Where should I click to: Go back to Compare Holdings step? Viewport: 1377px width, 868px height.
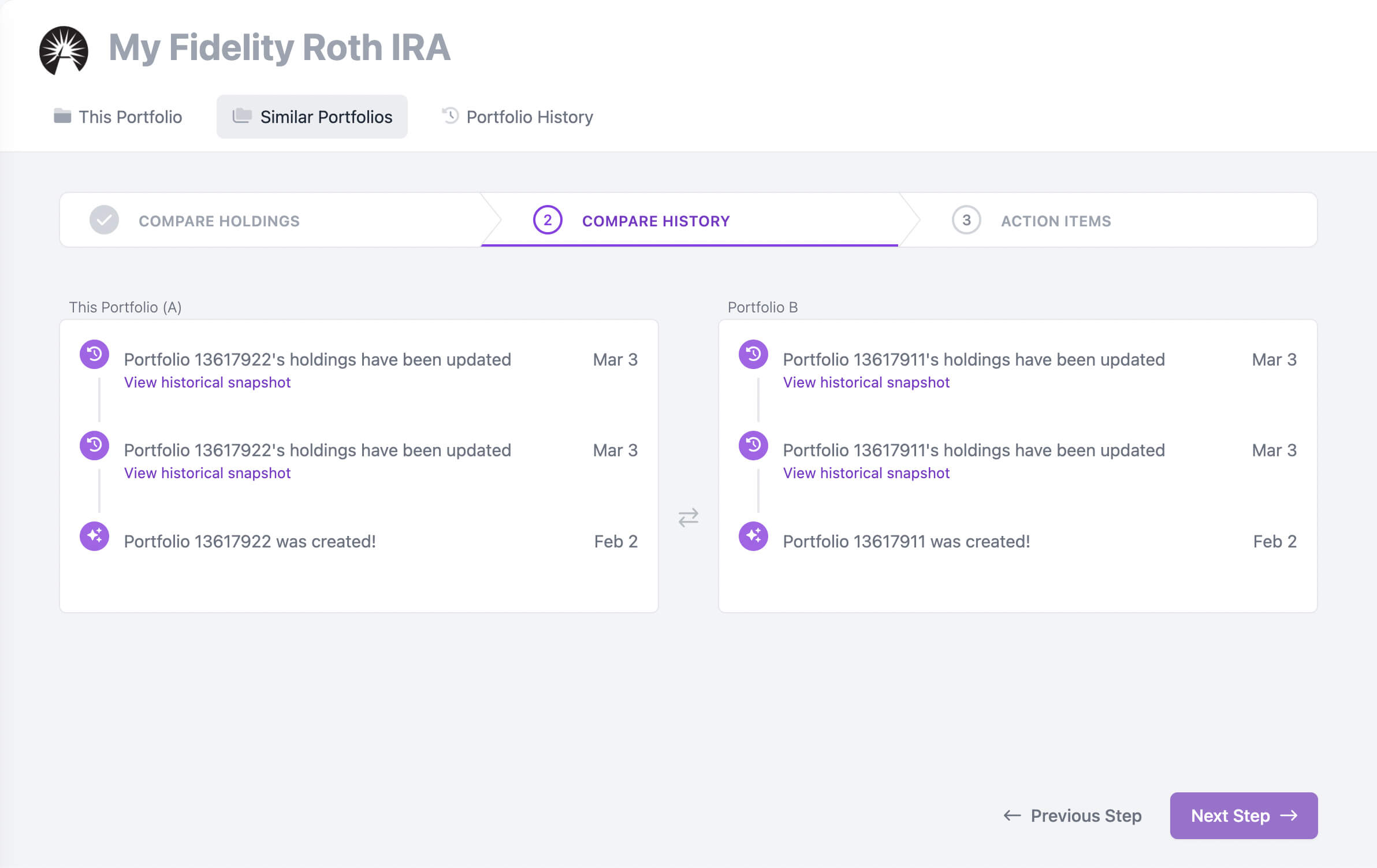(x=218, y=221)
